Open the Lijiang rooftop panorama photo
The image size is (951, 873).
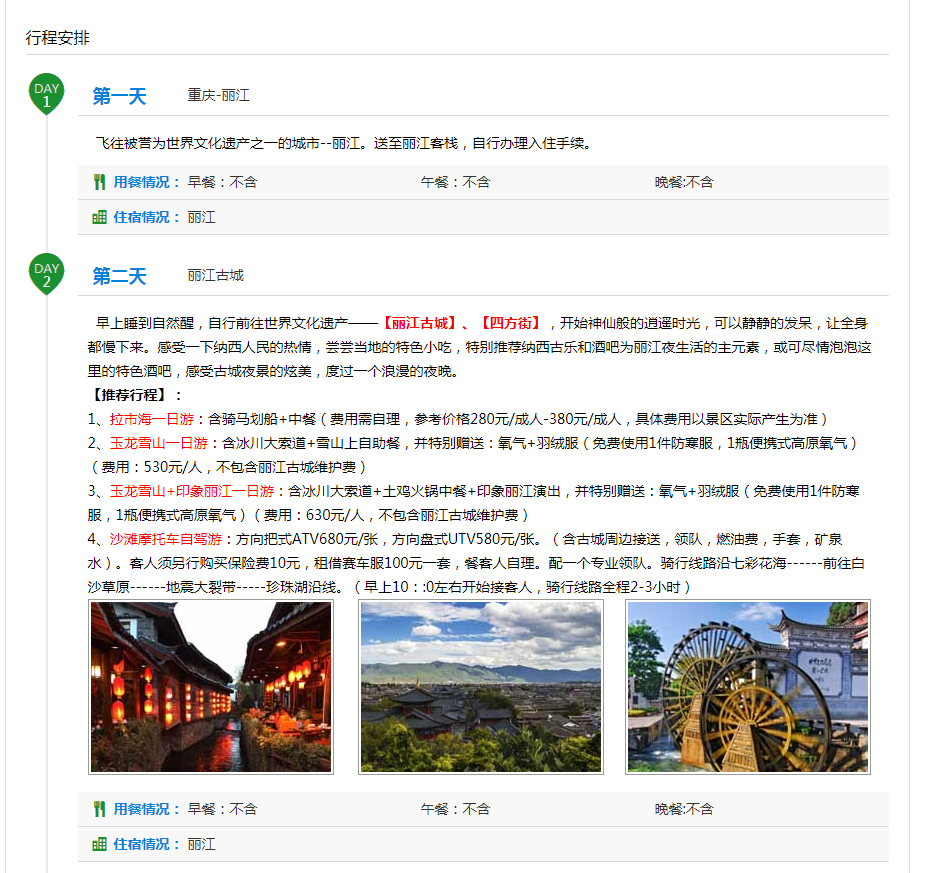[480, 687]
